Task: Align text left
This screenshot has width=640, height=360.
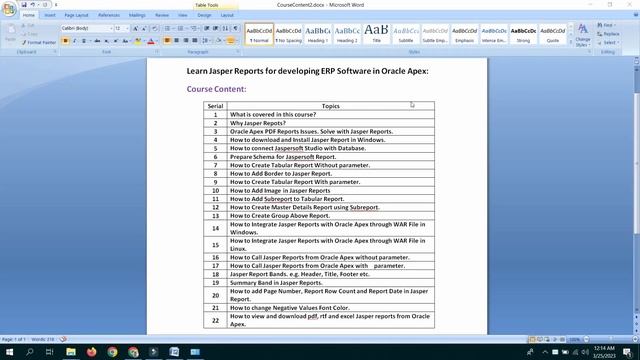Action: [167, 41]
